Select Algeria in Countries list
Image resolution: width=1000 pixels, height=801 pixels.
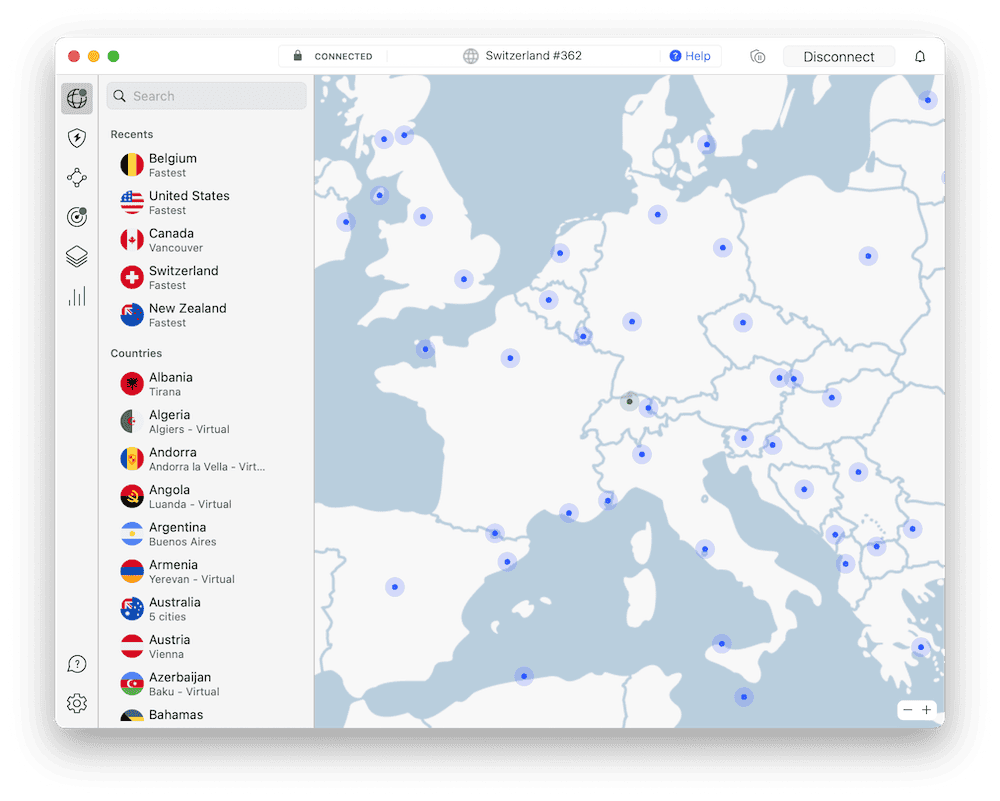point(207,422)
